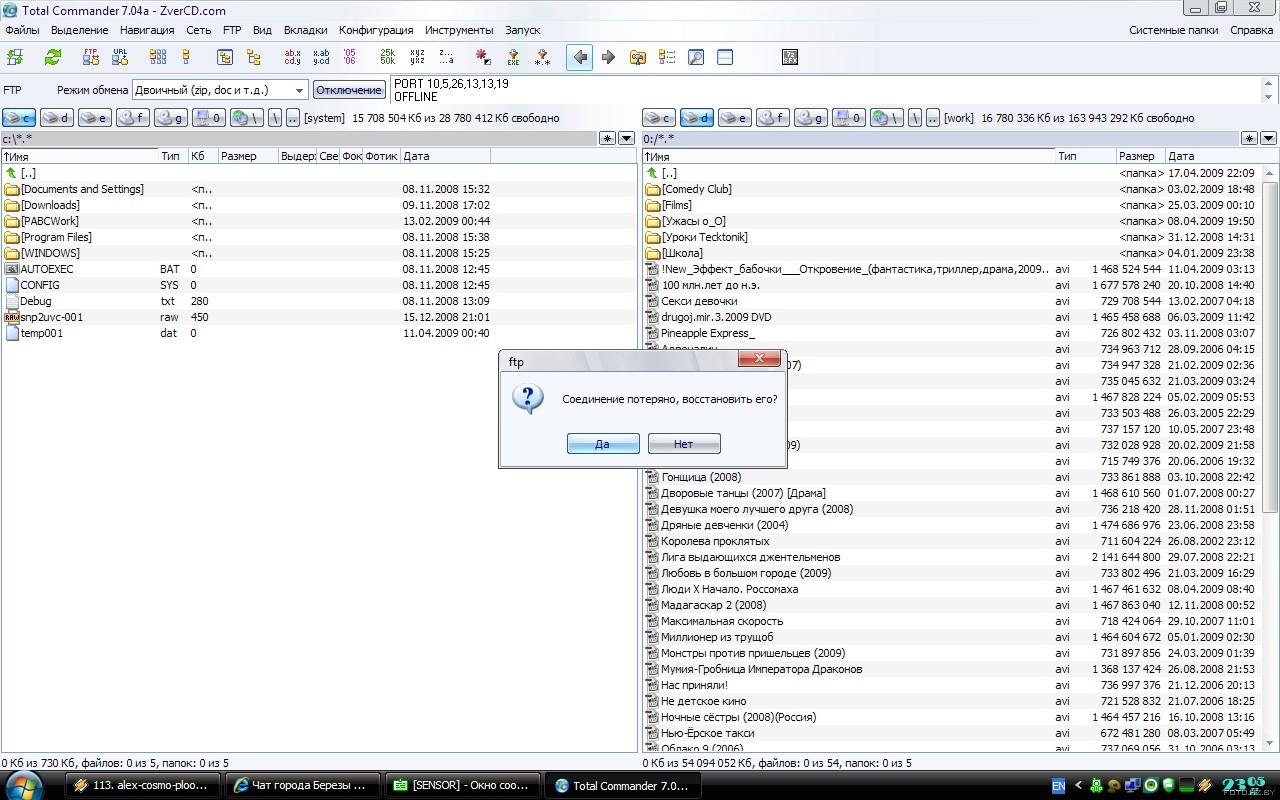
Task: Sort by name using ab.x cd.y icon
Action: point(292,57)
